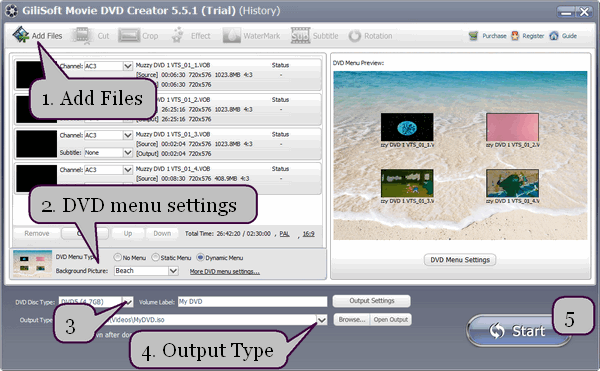Select the Static Menu radio option

[155, 257]
